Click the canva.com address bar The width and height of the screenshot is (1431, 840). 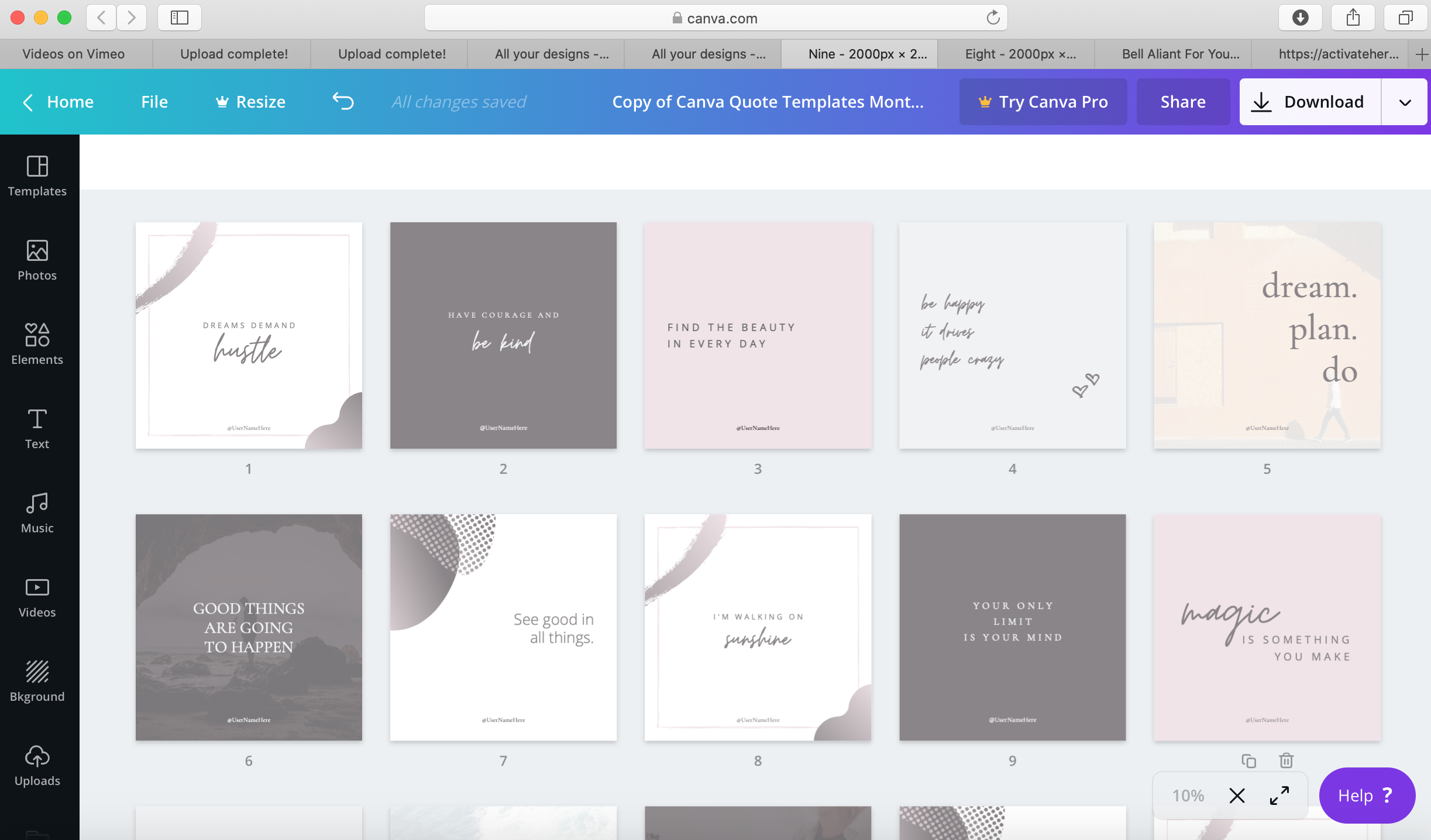click(715, 18)
